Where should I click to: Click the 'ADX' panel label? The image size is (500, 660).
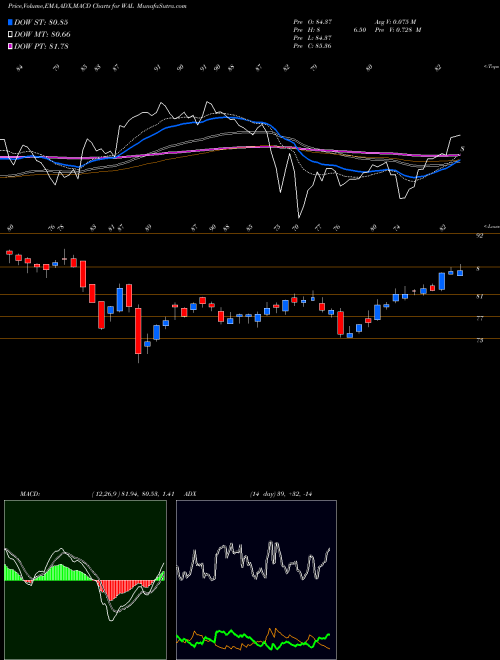click(x=190, y=494)
